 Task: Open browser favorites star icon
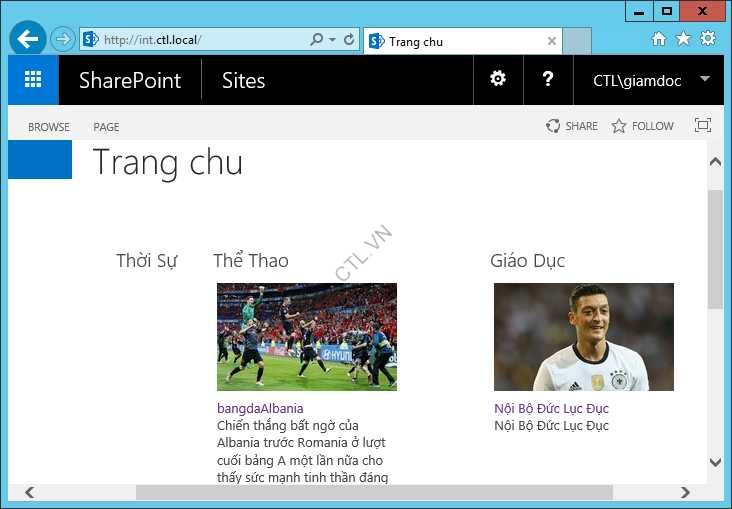683,39
